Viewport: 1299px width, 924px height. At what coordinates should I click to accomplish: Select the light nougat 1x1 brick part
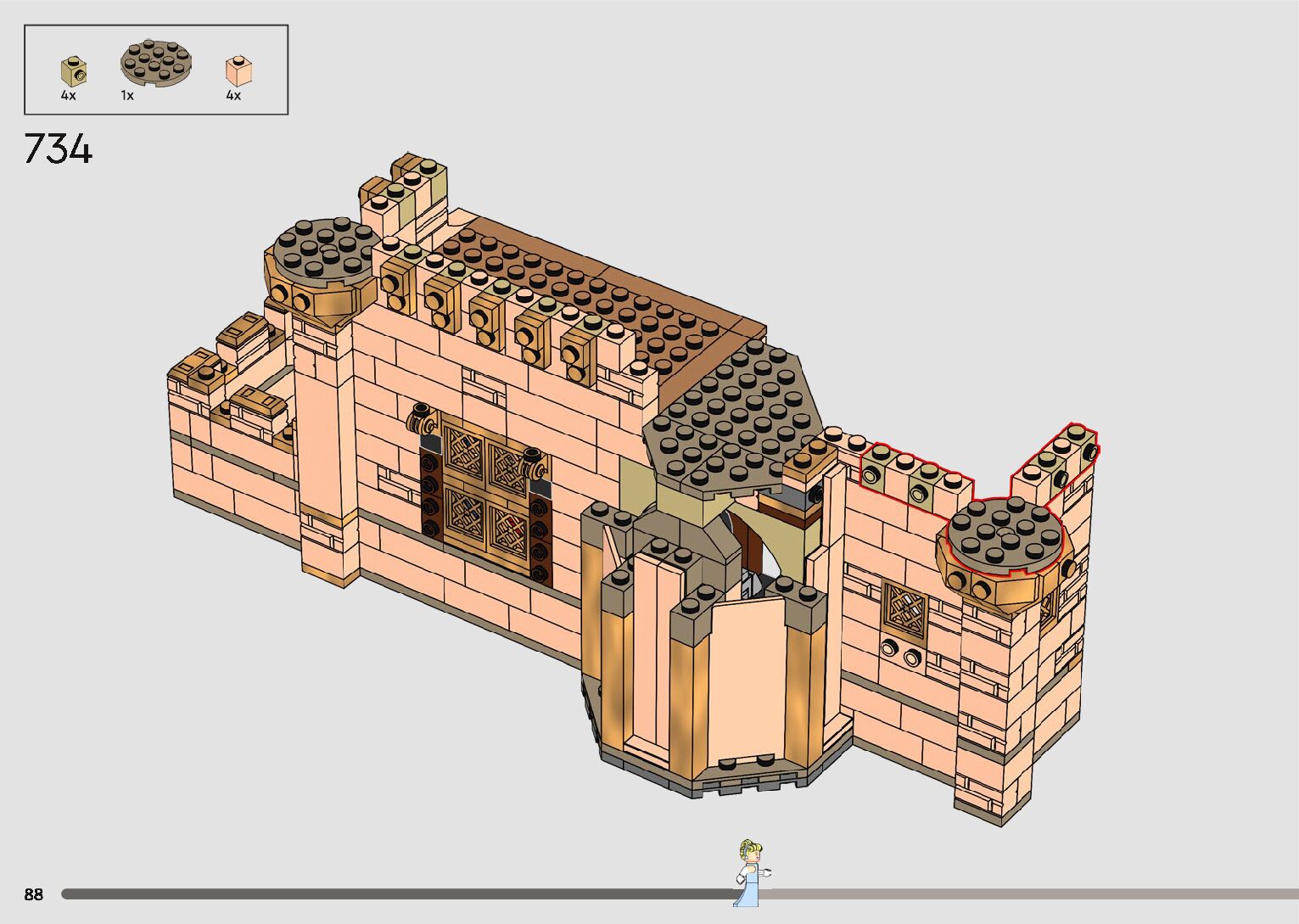click(238, 70)
